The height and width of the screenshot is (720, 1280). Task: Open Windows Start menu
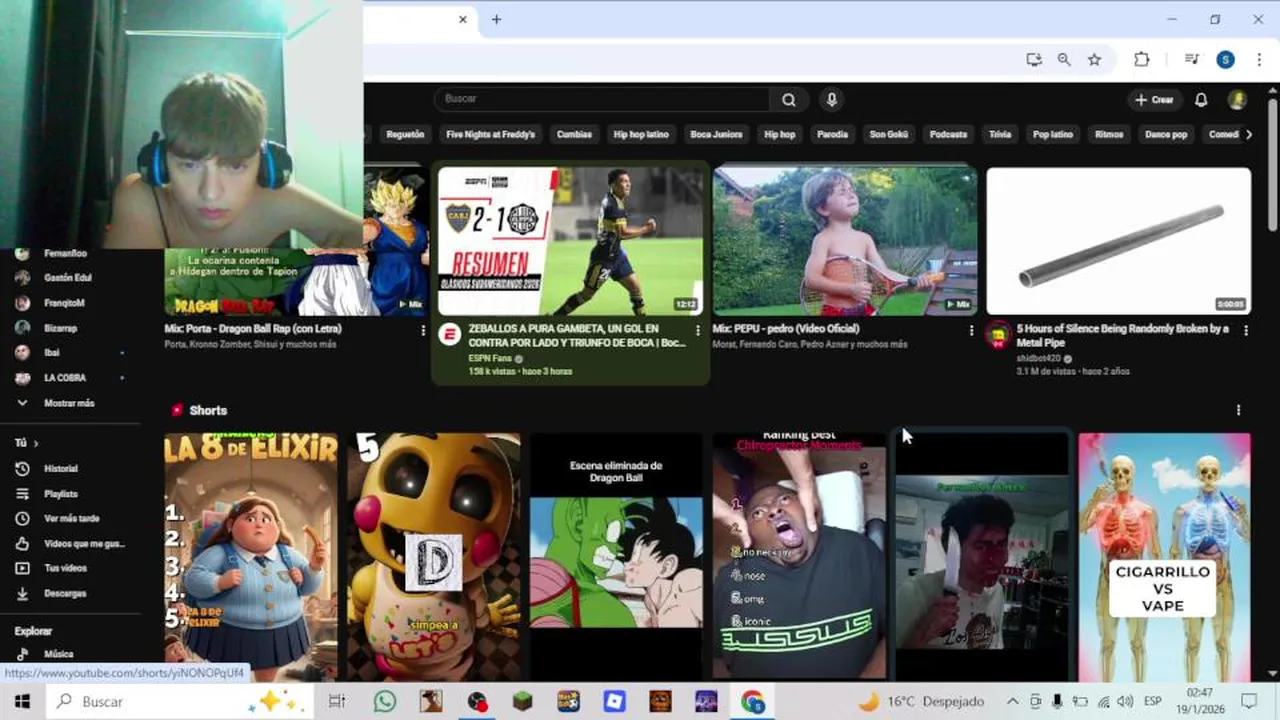pos(22,702)
